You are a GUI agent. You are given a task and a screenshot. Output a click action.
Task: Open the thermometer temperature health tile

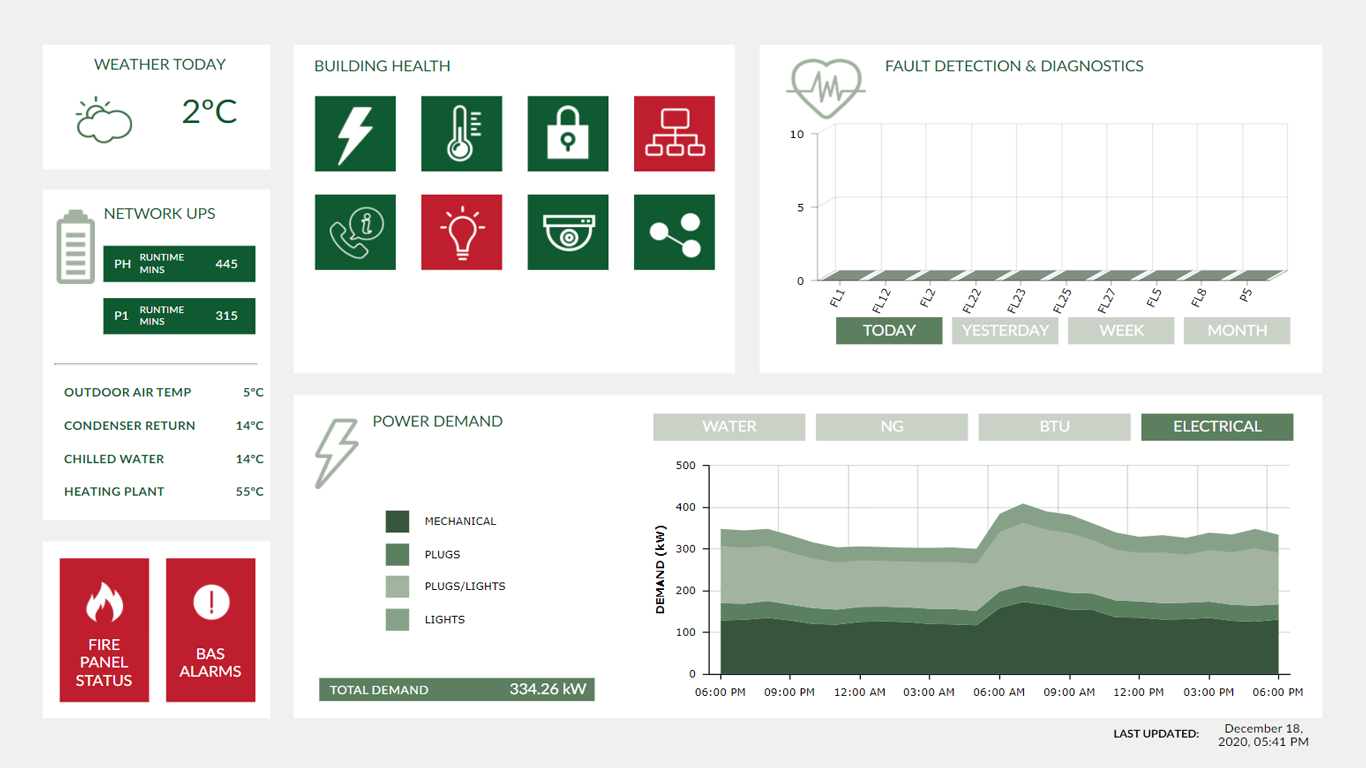point(461,134)
